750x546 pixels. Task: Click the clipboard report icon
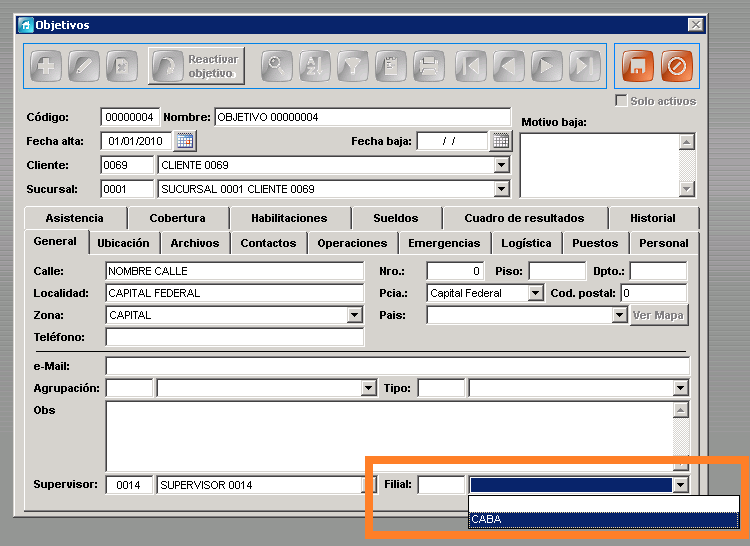[391, 66]
